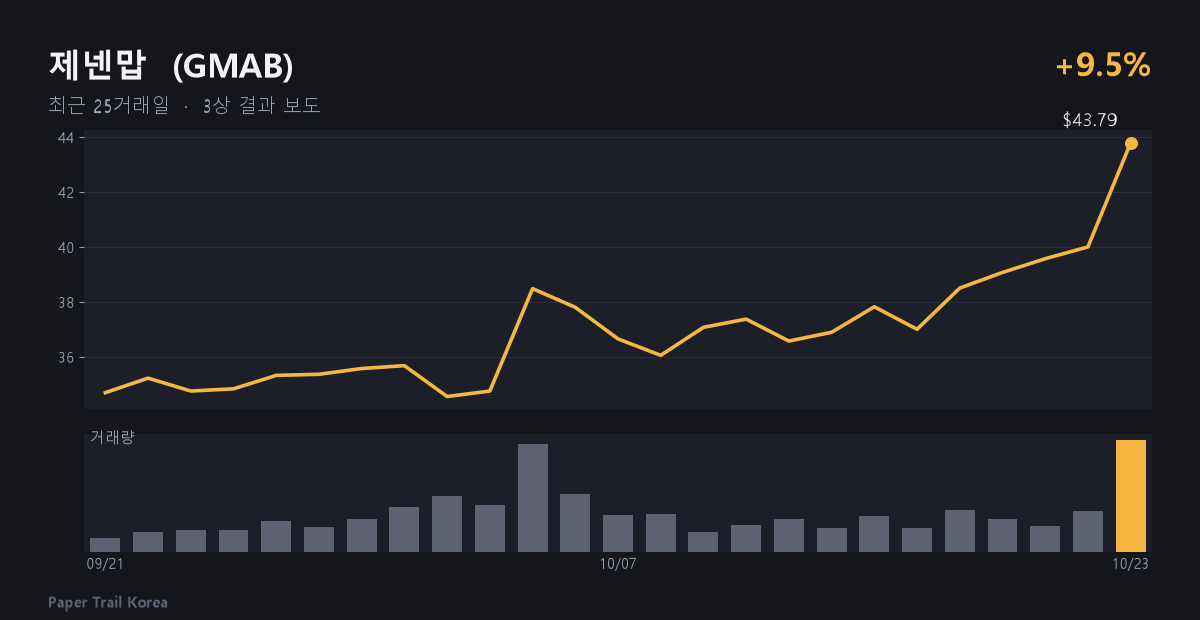The width and height of the screenshot is (1200, 620).
Task: Click the highlighted orange volume bar for 10/23
Action: (x=1131, y=496)
